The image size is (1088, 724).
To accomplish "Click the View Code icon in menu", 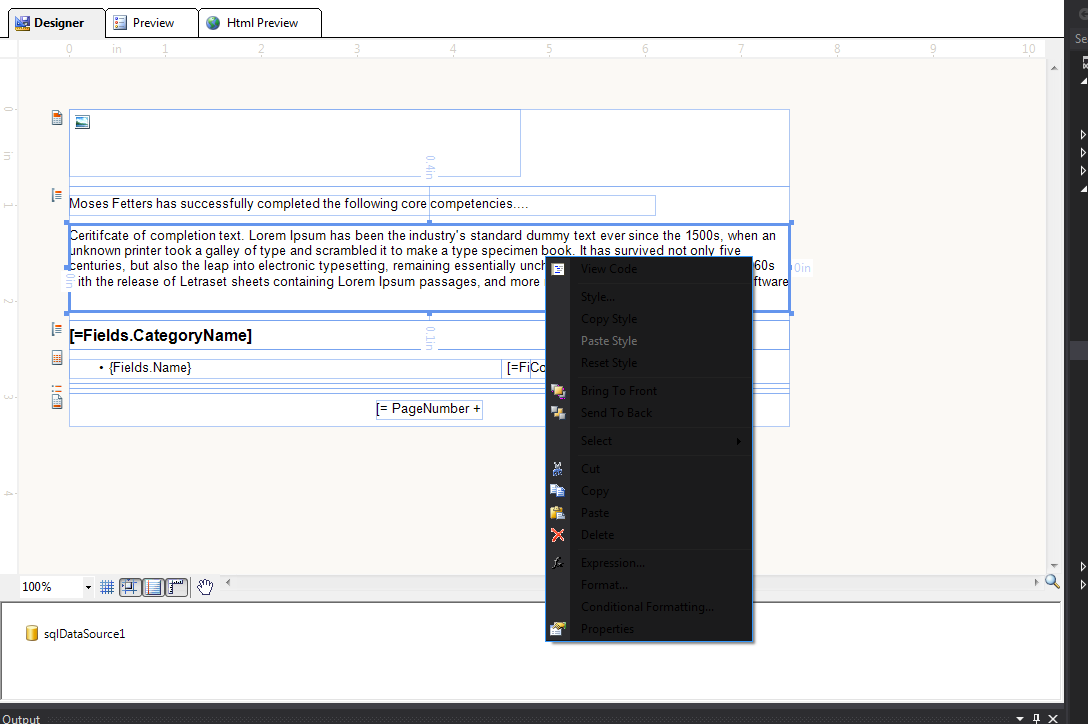I will 558,269.
